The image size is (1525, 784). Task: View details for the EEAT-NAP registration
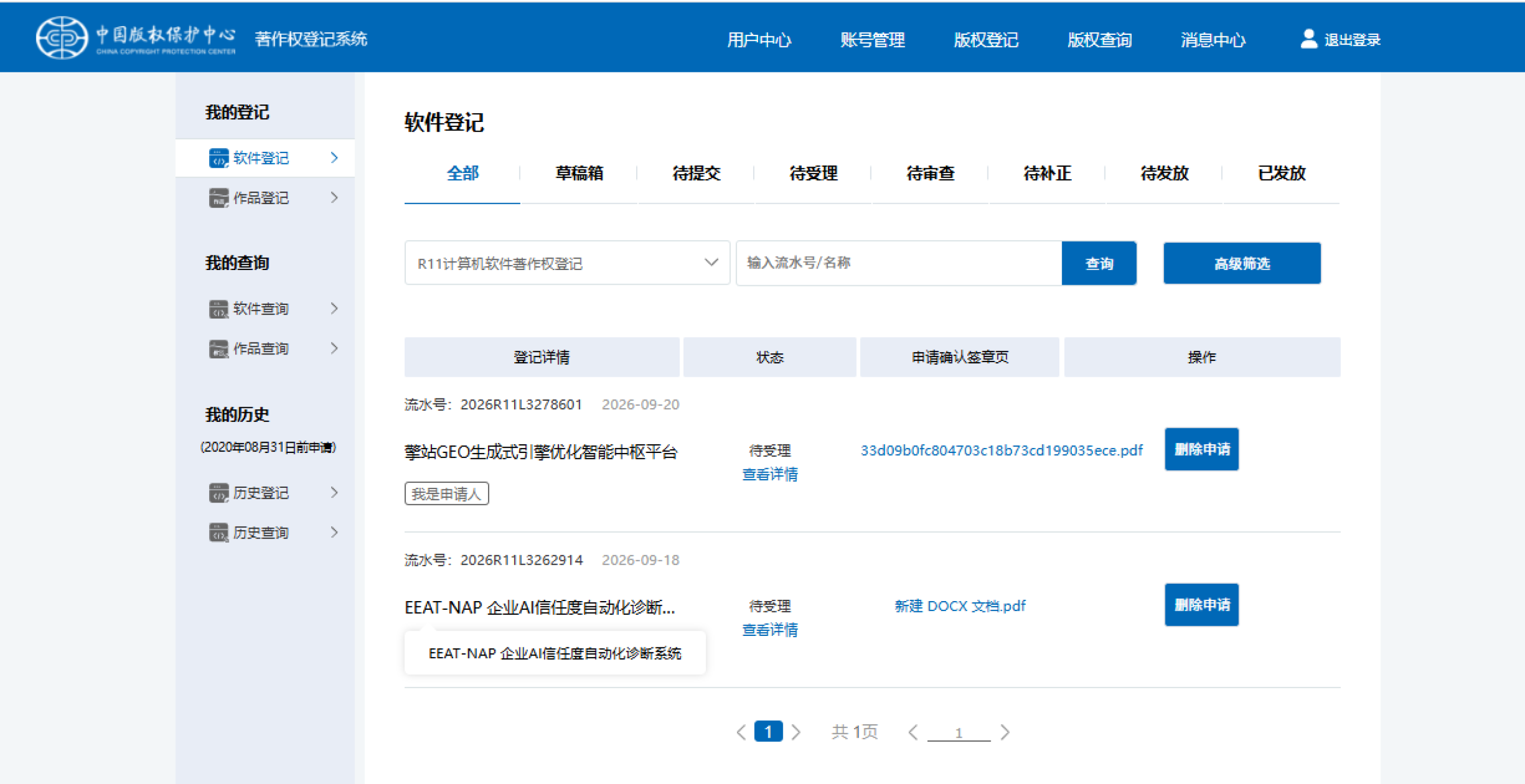pyautogui.click(x=770, y=629)
